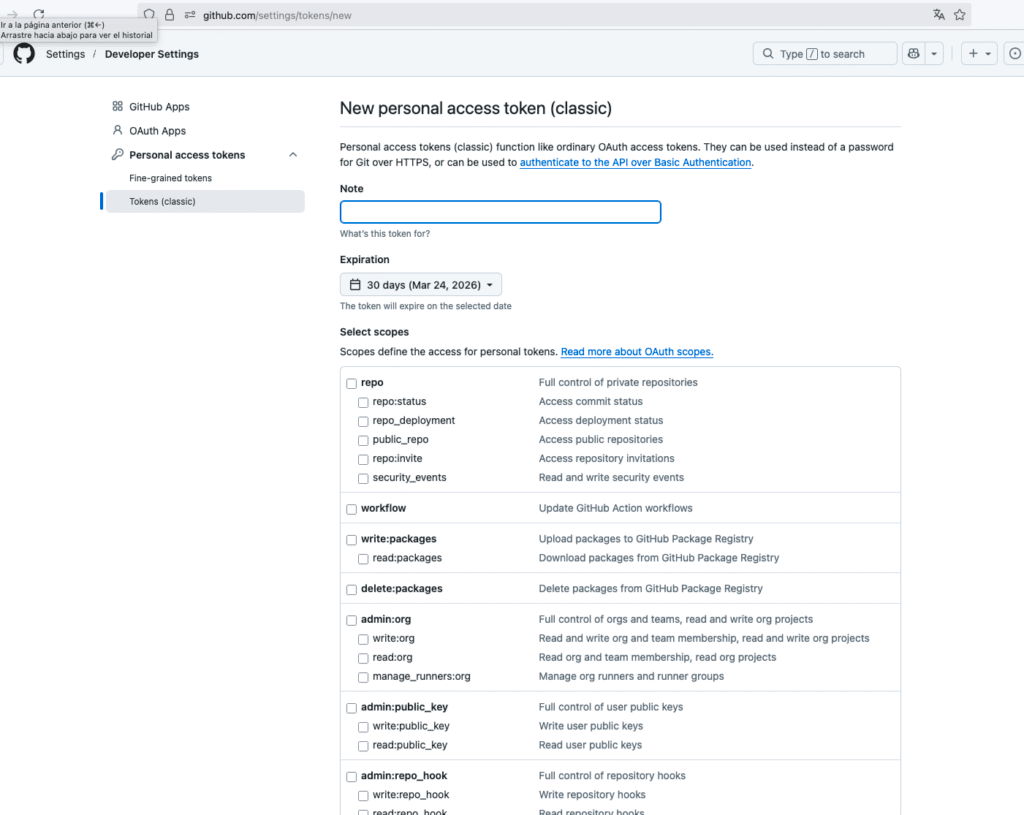The height and width of the screenshot is (815, 1024).
Task: Open the Read more about OAuth scopes link
Action: point(637,352)
